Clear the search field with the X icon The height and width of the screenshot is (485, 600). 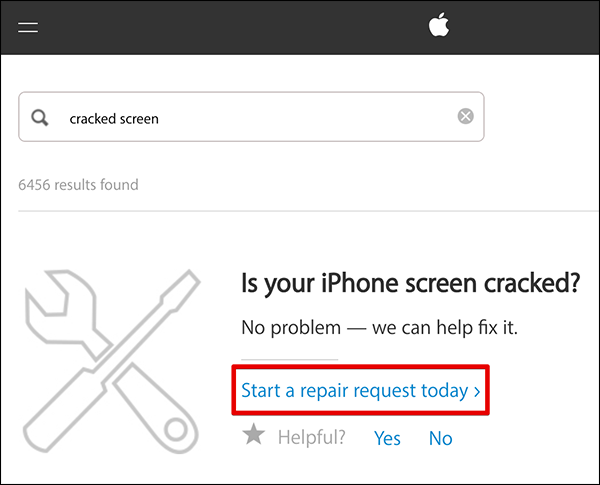click(465, 117)
